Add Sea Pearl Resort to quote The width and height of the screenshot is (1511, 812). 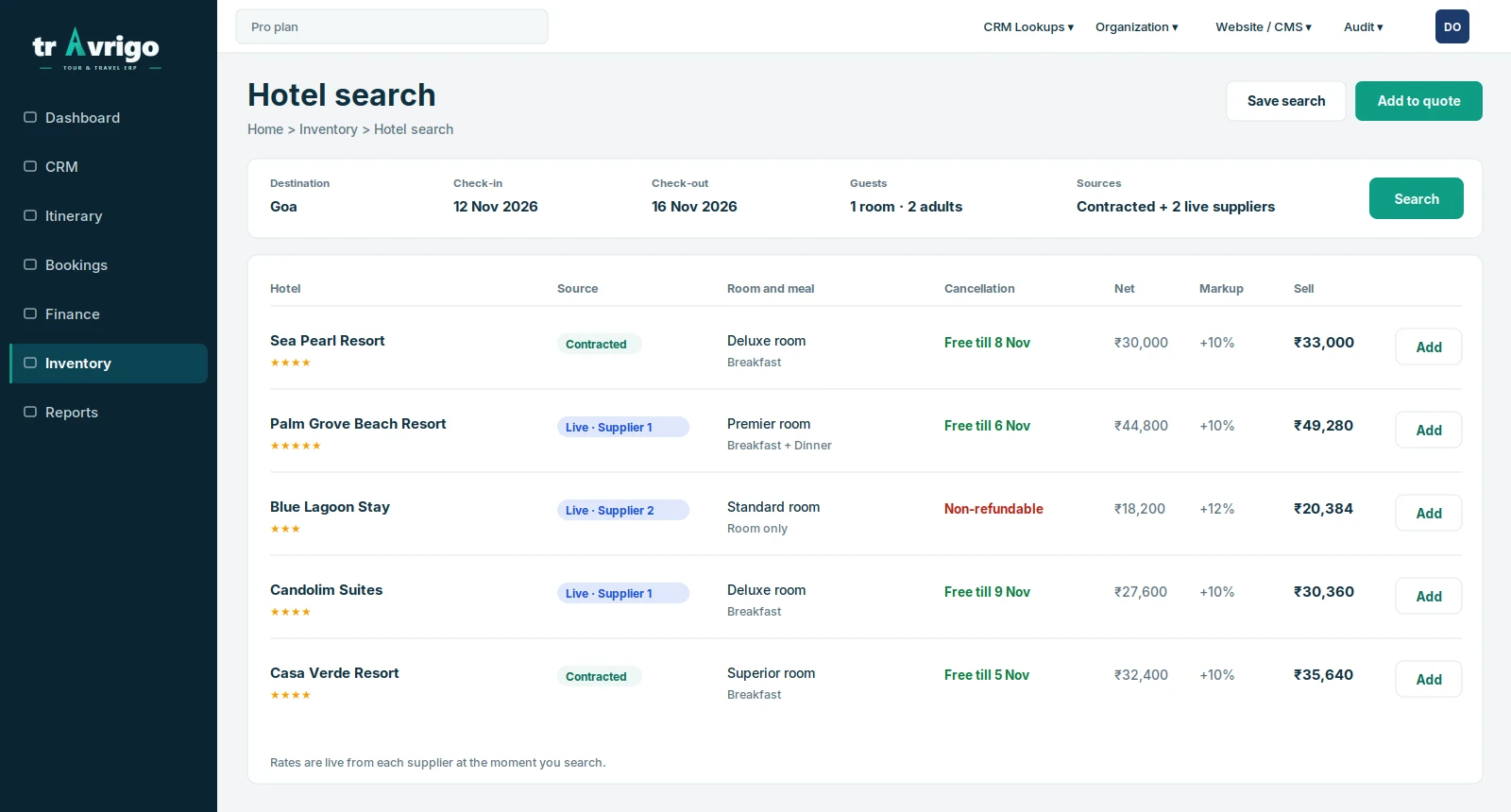(x=1429, y=347)
